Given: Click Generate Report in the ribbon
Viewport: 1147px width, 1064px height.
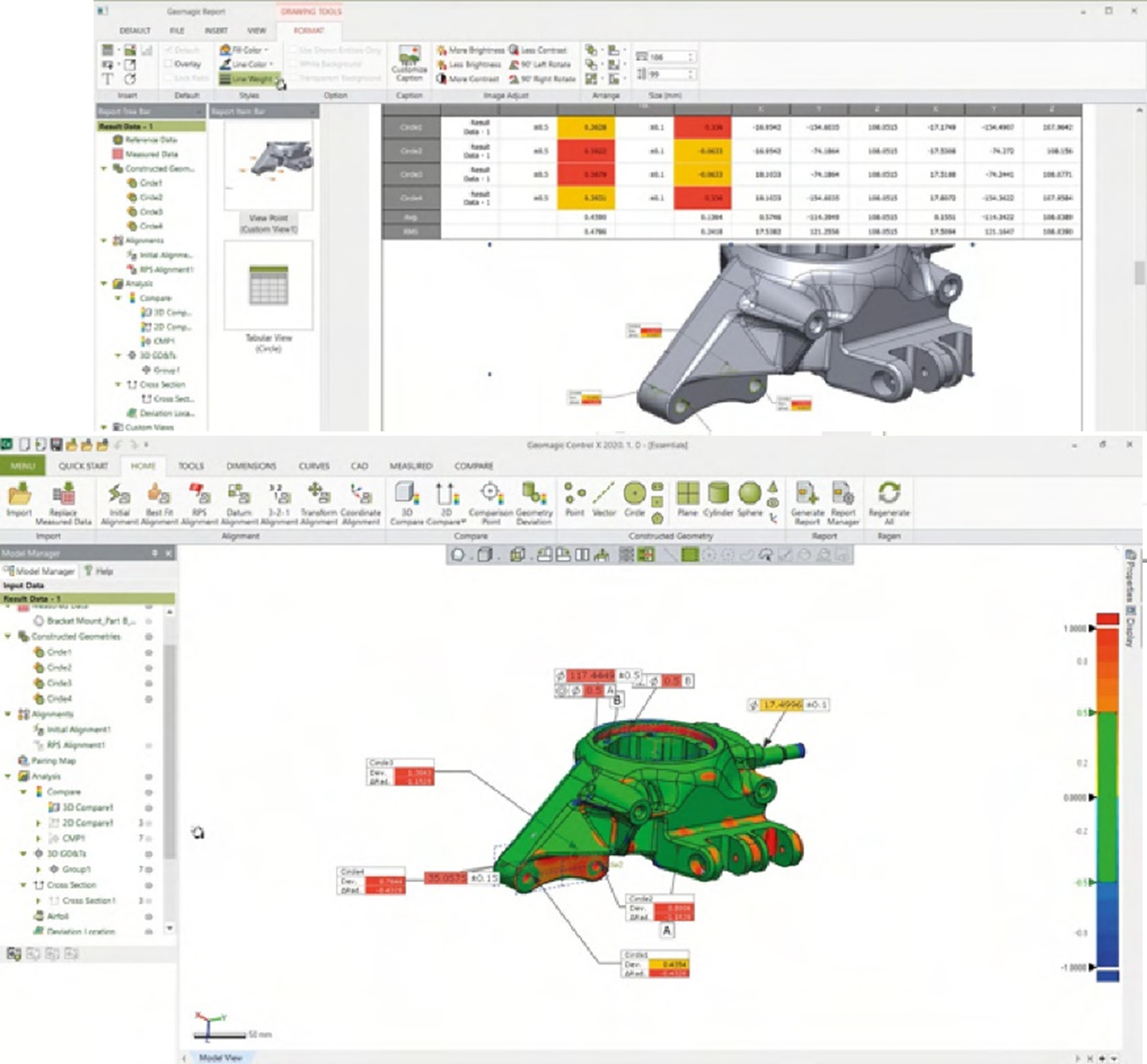Looking at the screenshot, I should pos(808,502).
